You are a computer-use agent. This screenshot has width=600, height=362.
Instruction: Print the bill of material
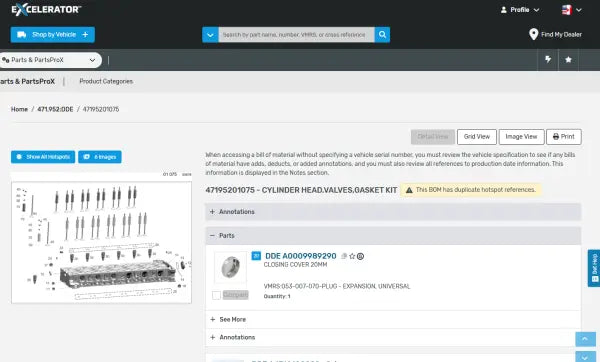pos(564,137)
